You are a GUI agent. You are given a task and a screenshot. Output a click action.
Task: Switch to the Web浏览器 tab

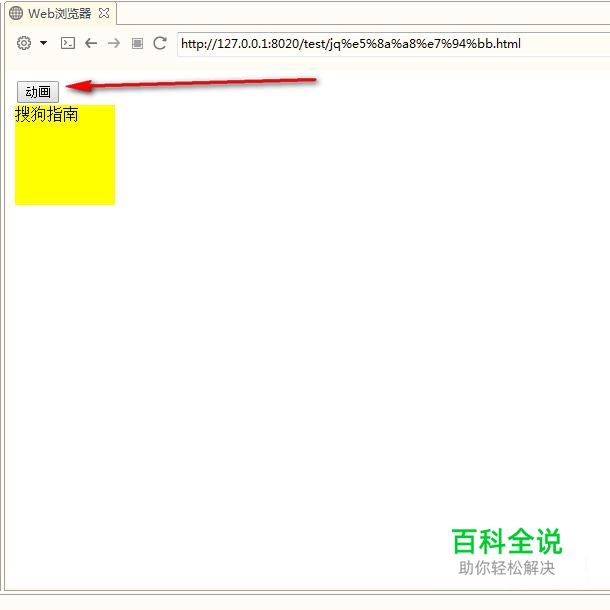pos(60,14)
